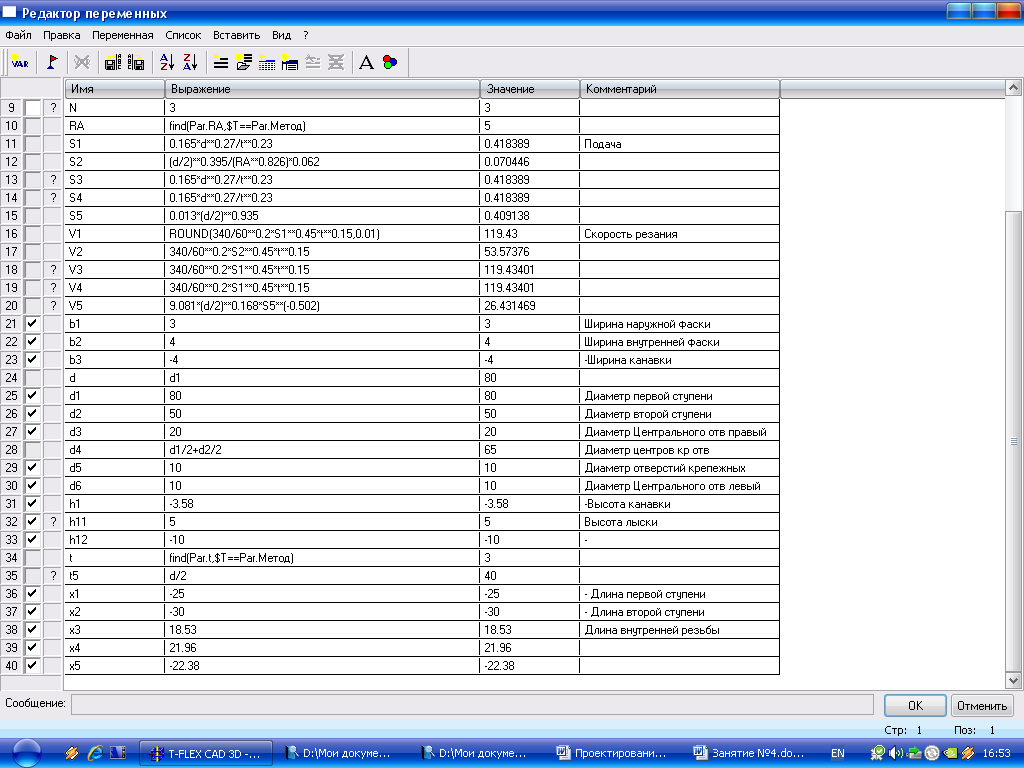The width and height of the screenshot is (1024, 768).
Task: Open Internet Explorer quick launch icon
Action: coord(95,753)
